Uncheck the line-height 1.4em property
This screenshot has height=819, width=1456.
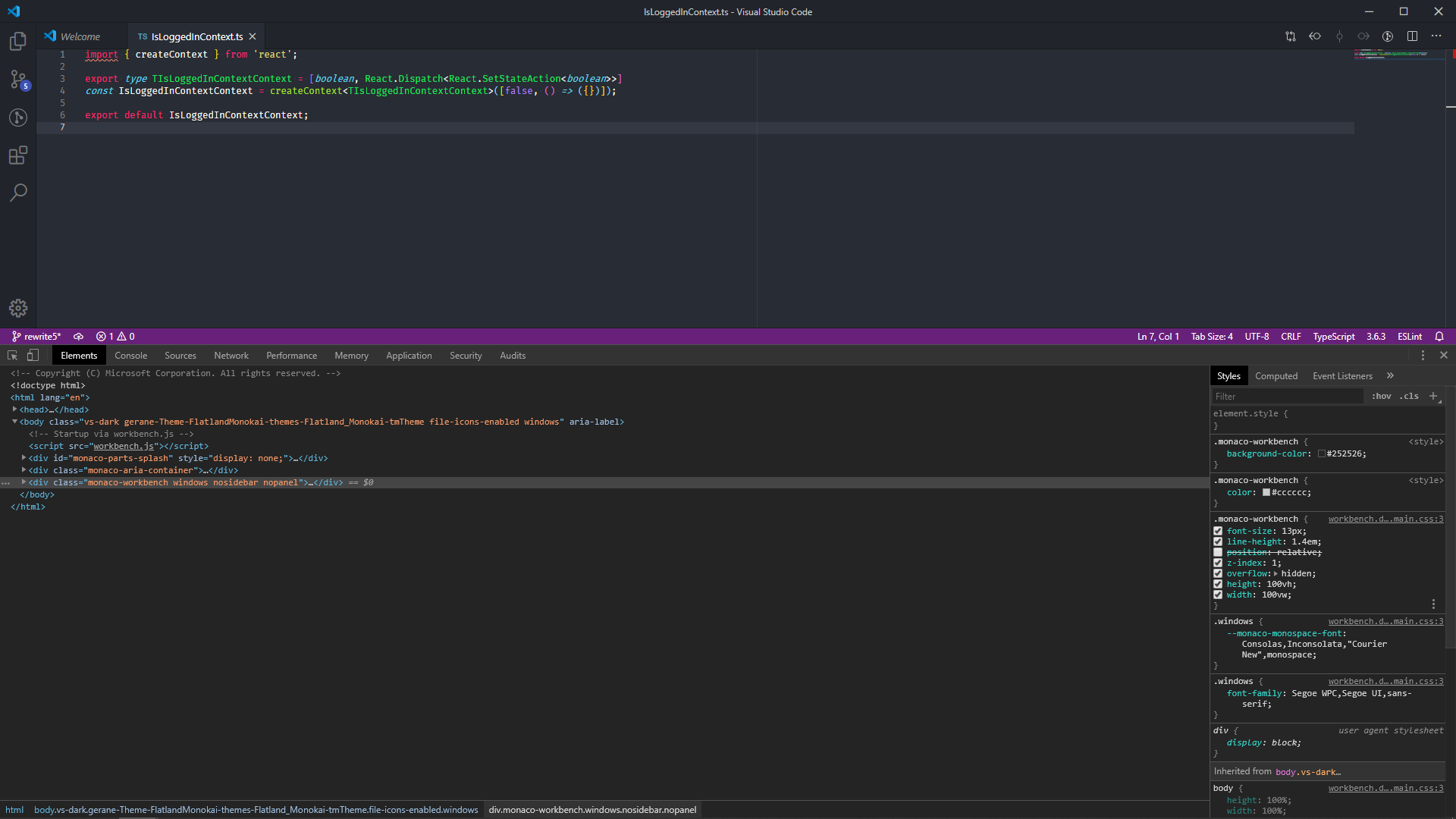(1218, 542)
